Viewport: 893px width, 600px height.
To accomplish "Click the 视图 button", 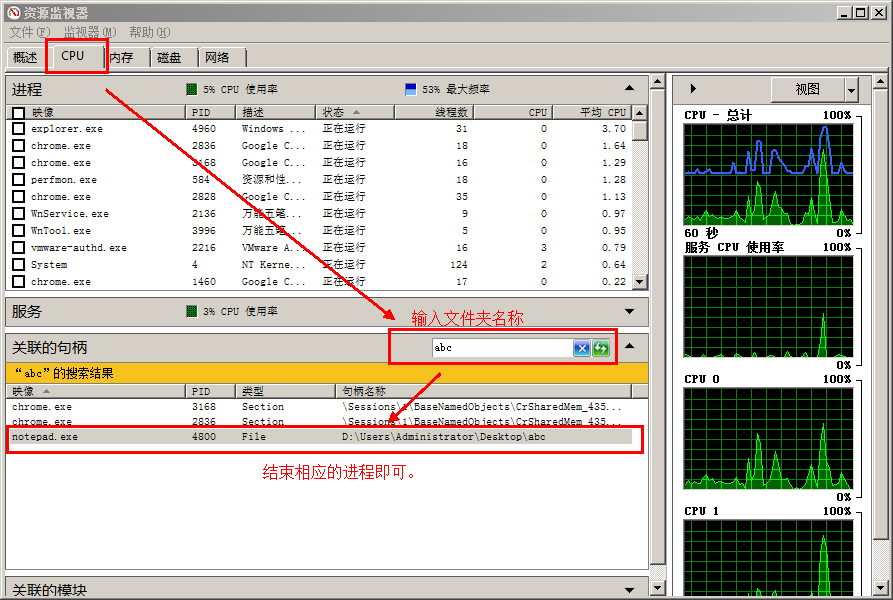I will (807, 90).
